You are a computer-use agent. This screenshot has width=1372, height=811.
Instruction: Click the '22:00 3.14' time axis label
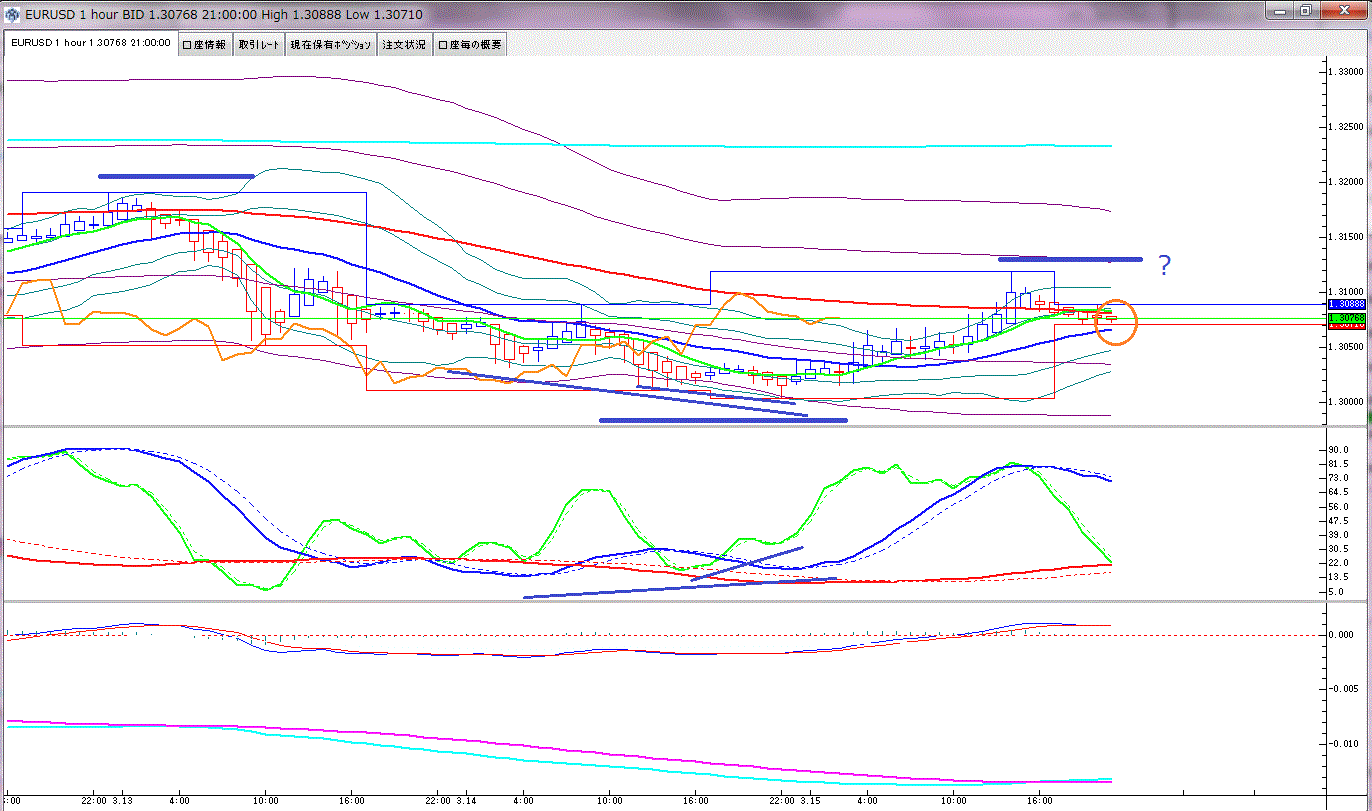pyautogui.click(x=451, y=801)
